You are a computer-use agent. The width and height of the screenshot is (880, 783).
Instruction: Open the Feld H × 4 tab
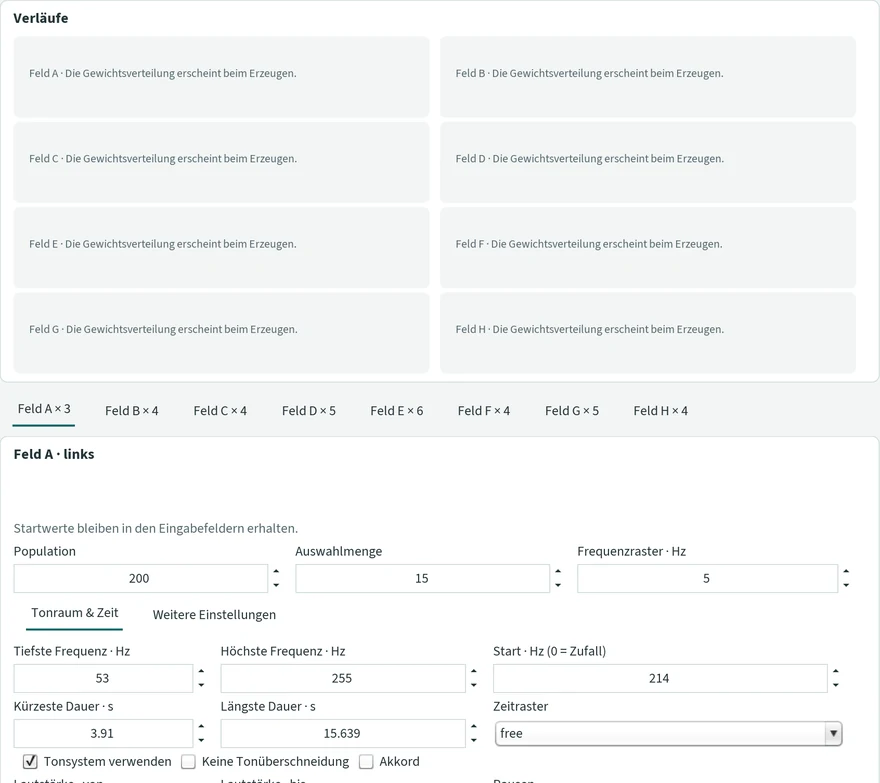(x=661, y=411)
